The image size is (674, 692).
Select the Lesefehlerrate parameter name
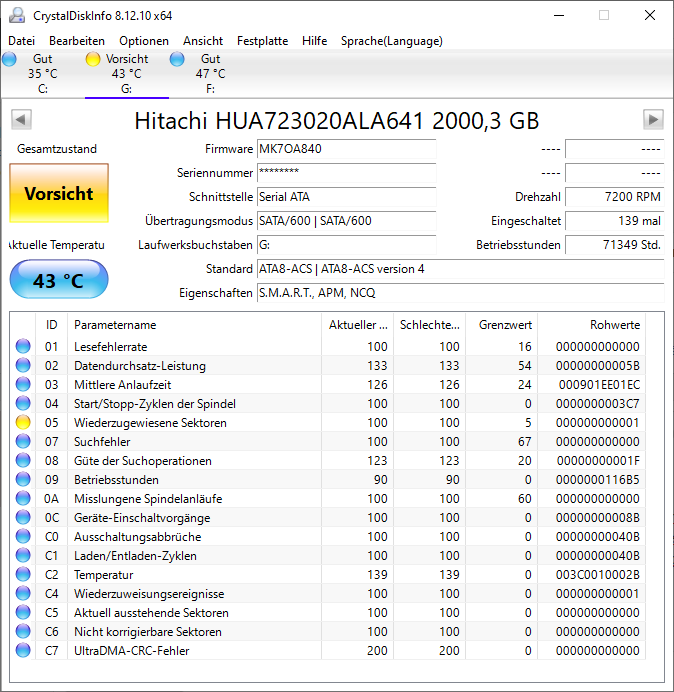[x=110, y=347]
